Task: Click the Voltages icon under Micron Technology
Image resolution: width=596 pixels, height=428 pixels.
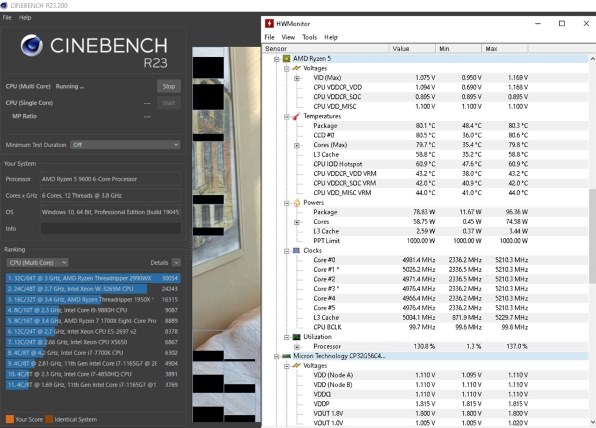Action: [x=296, y=366]
